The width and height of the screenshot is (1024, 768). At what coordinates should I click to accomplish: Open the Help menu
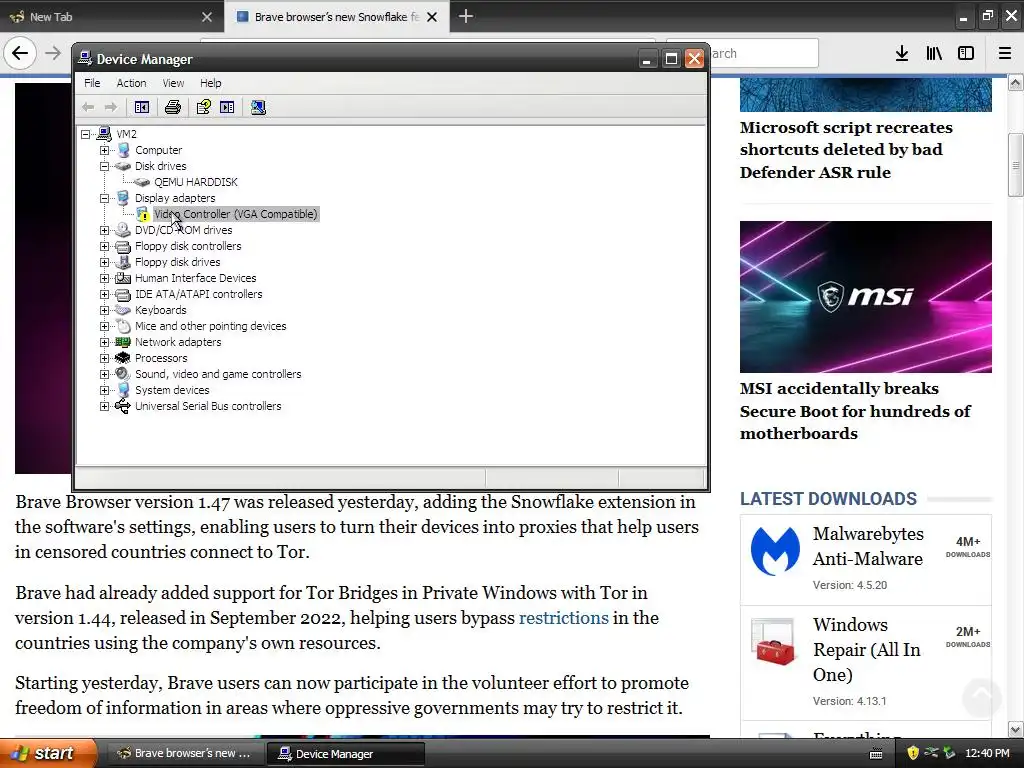point(210,83)
